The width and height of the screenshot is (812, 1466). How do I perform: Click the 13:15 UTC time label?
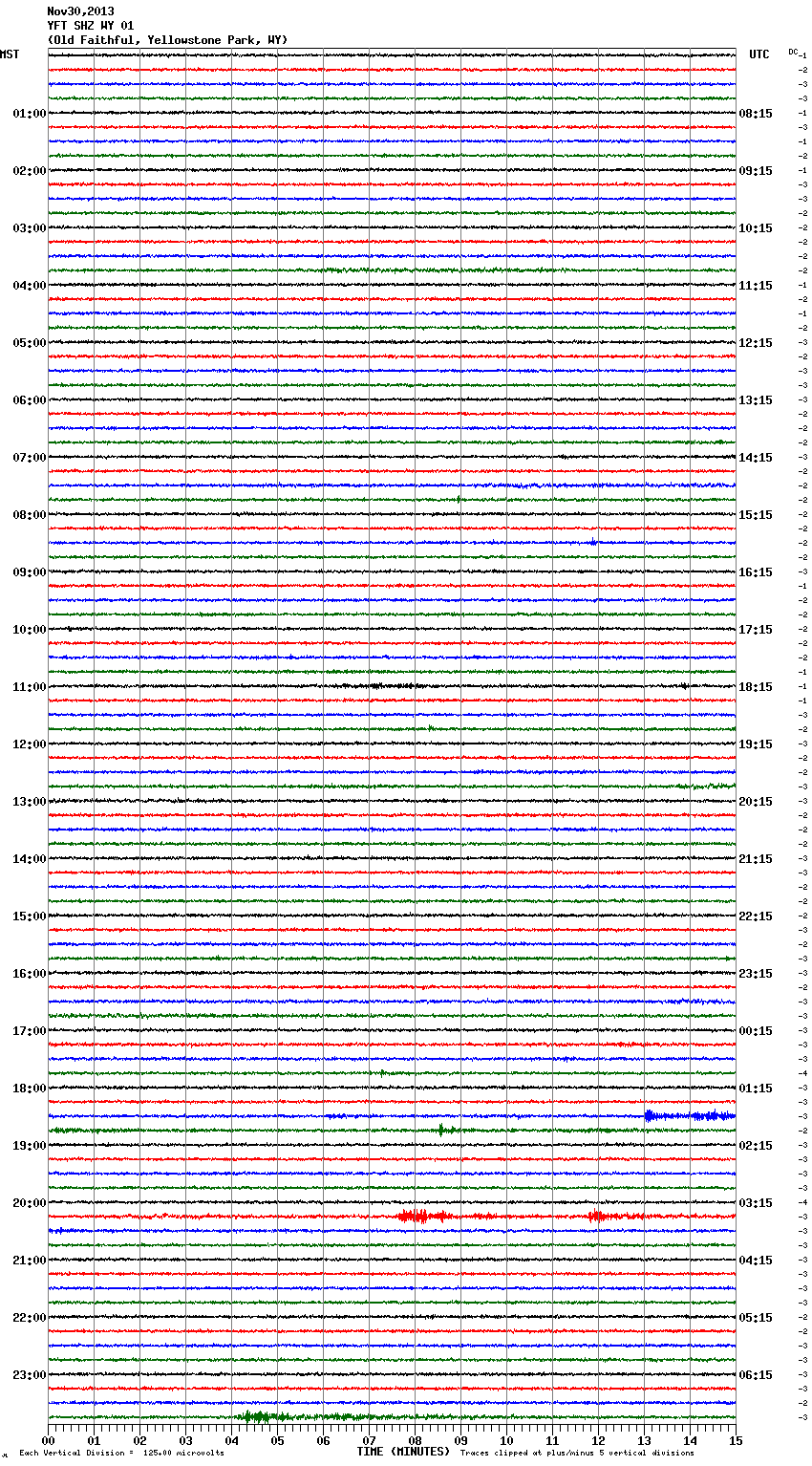(x=756, y=400)
